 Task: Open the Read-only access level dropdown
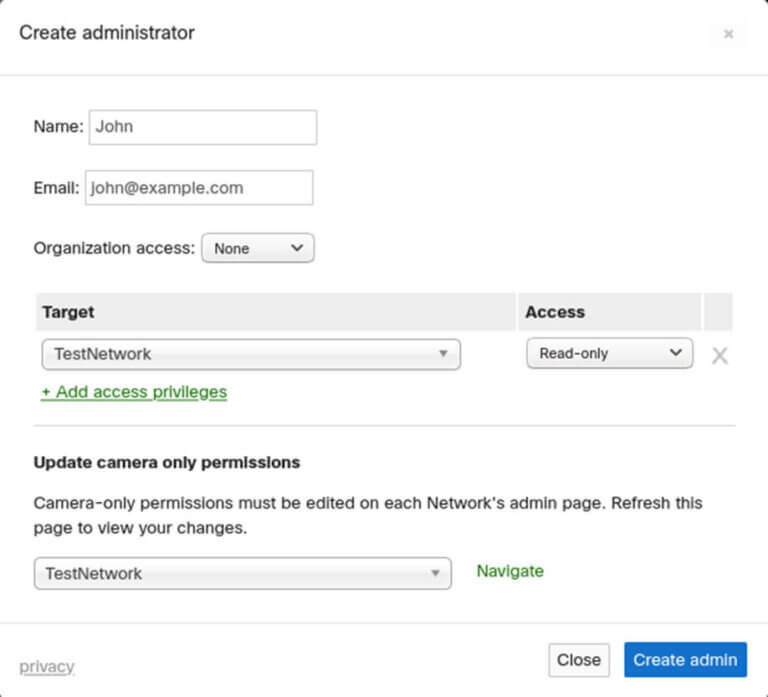(610, 353)
